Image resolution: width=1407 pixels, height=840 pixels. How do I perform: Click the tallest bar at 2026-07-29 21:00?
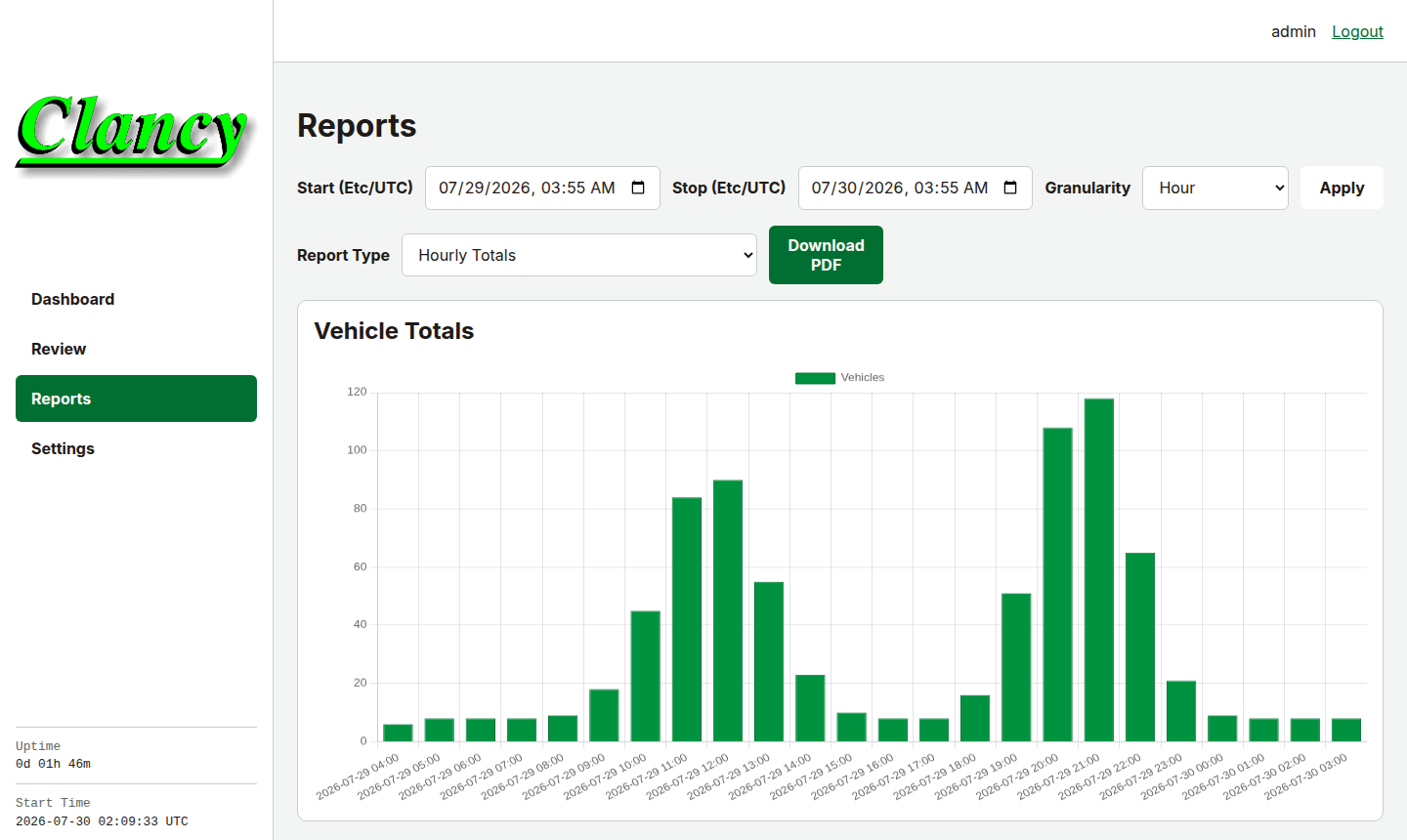tap(1099, 569)
